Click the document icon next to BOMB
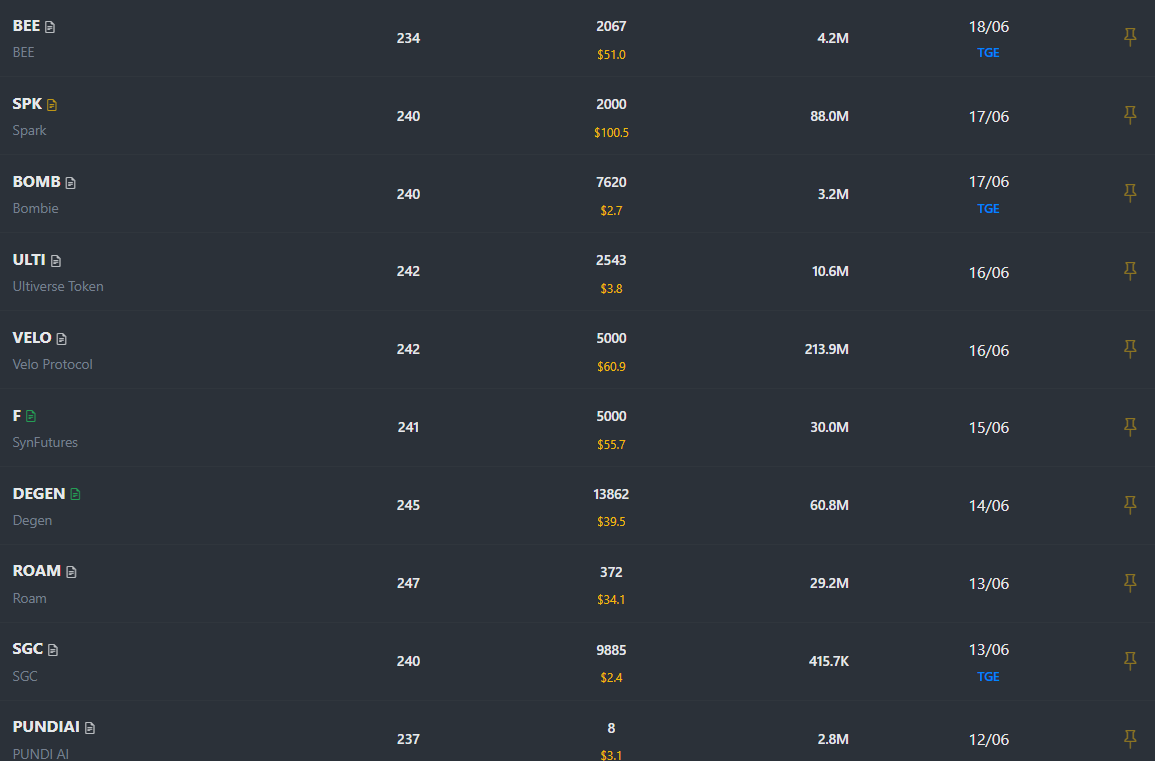The image size is (1155, 761). pyautogui.click(x=71, y=183)
